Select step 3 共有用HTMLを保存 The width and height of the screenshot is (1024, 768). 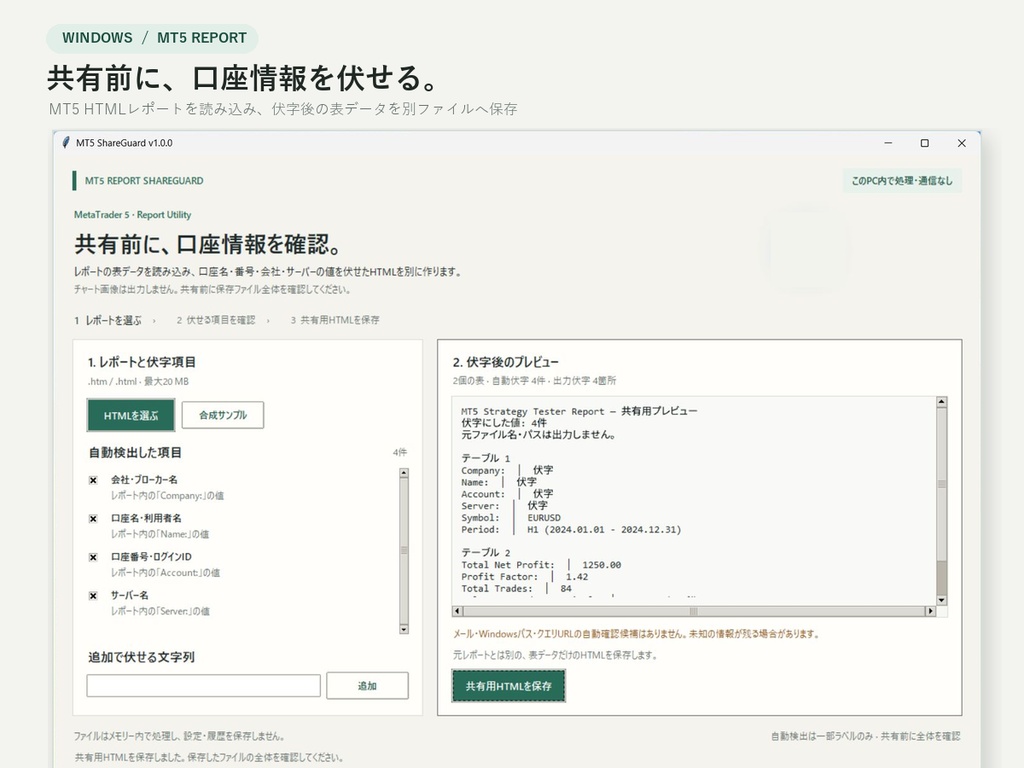[335, 321]
